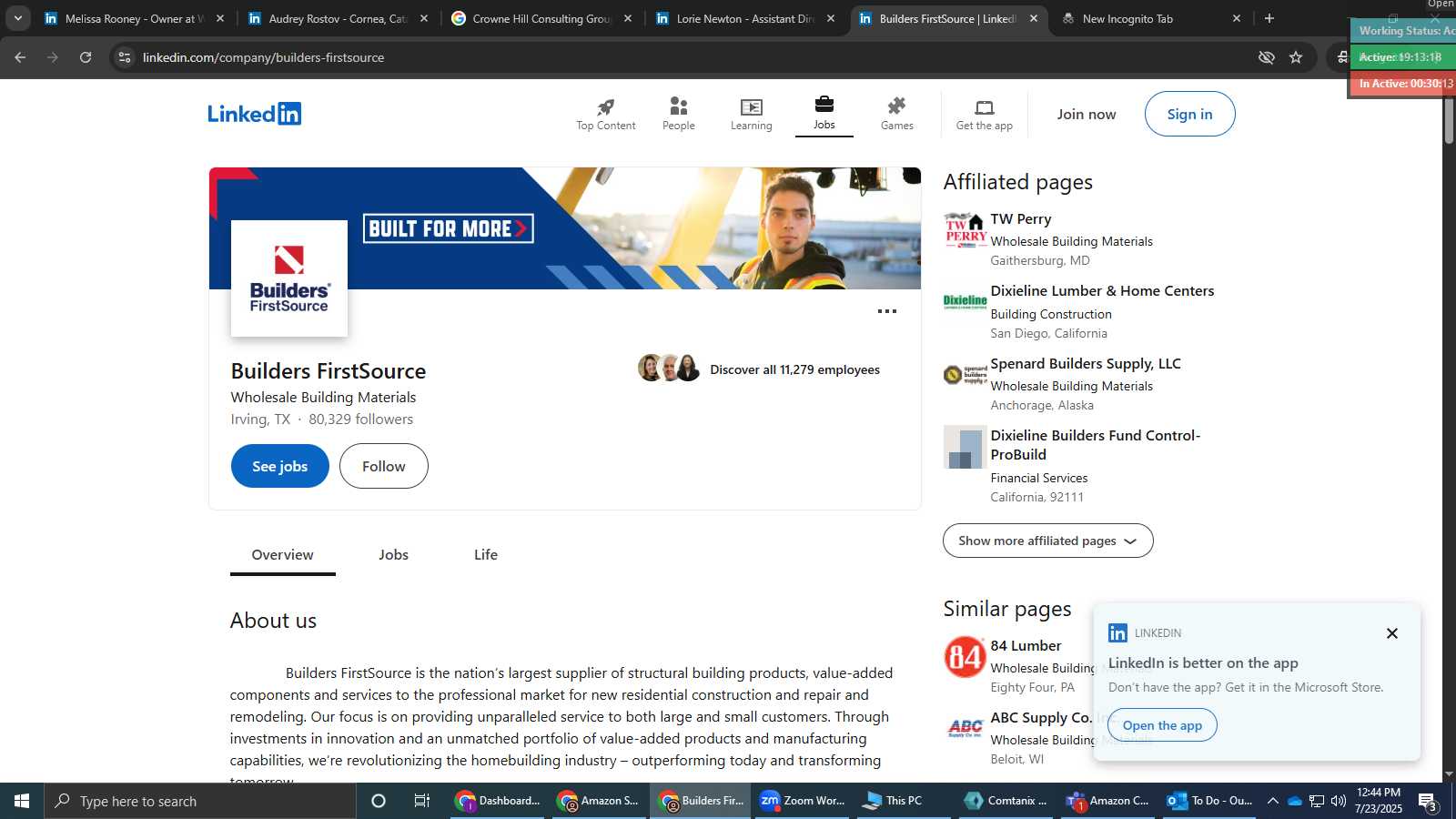Click the Builders FirstSource company logo
1456x819 pixels.
point(289,278)
